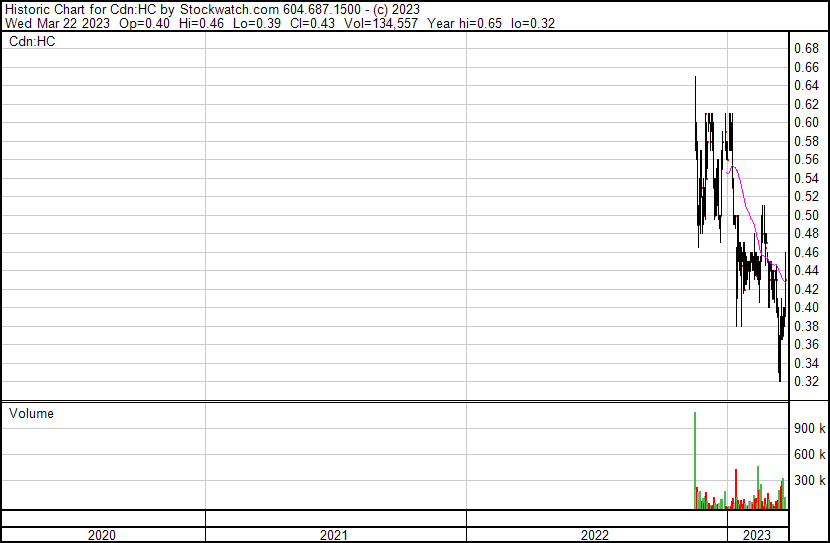Select the 2020 year label on the timeline
This screenshot has width=830, height=543.
(102, 535)
